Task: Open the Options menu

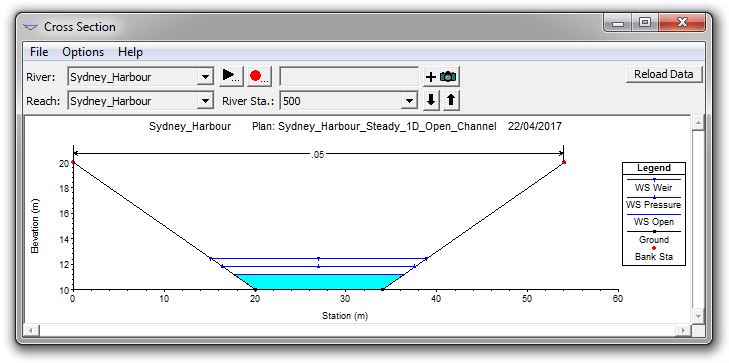Action: tap(83, 52)
